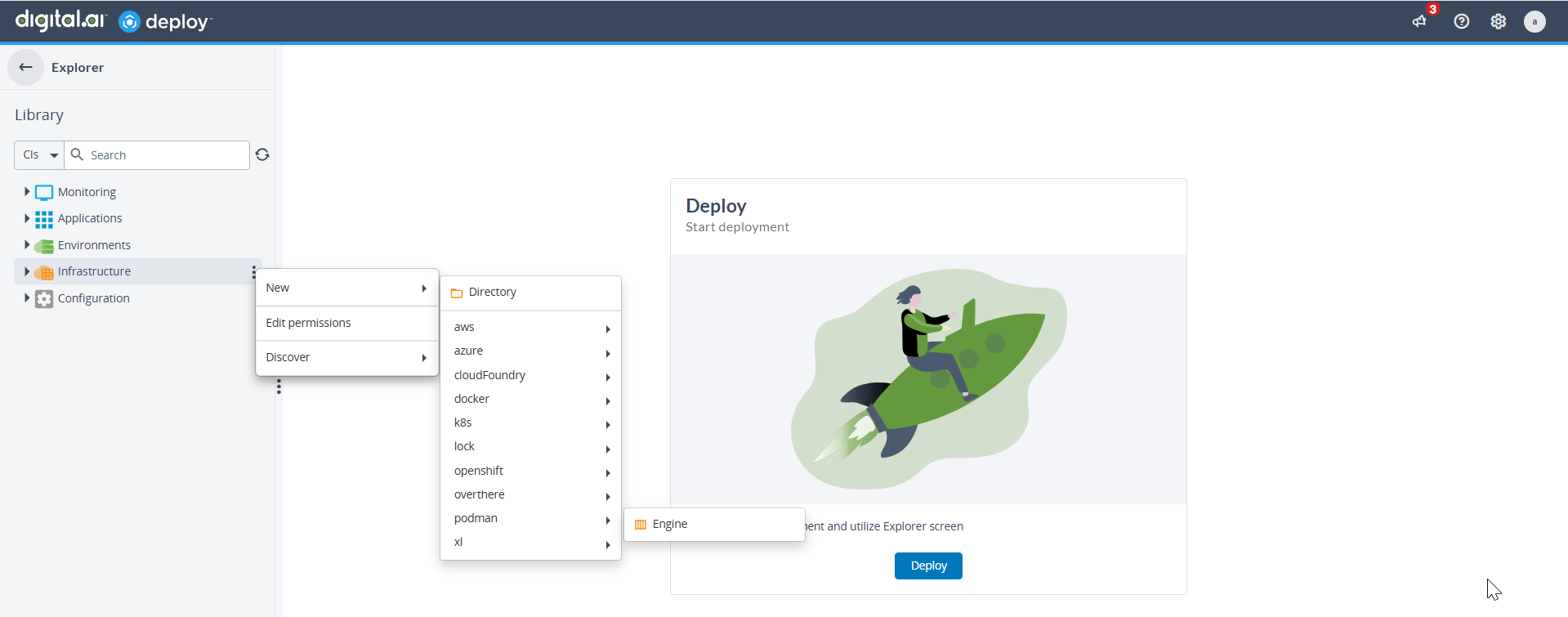Open the Discover submenu
The width and height of the screenshot is (1568, 617).
point(347,357)
